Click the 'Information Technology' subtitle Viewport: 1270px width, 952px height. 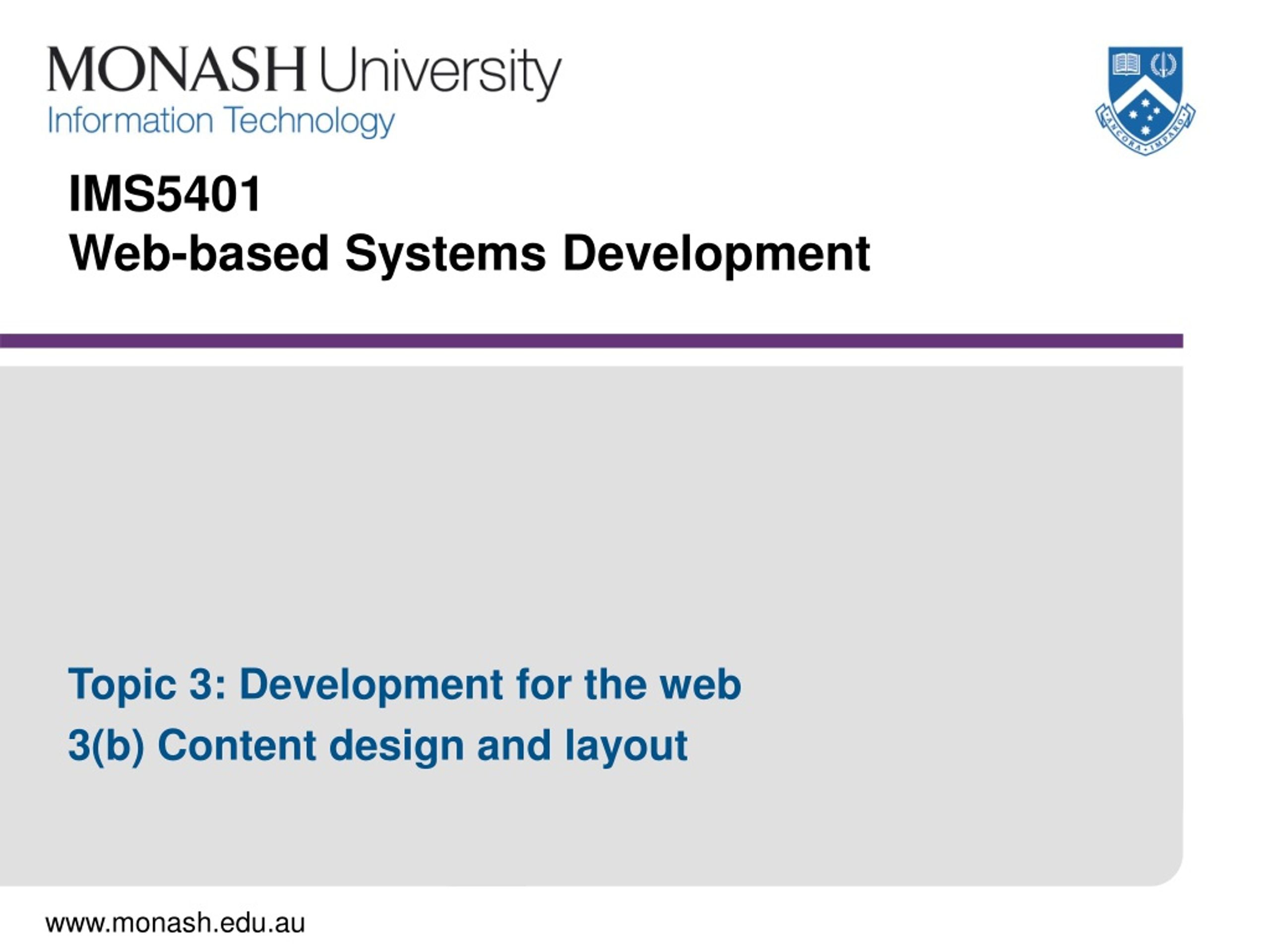(221, 121)
